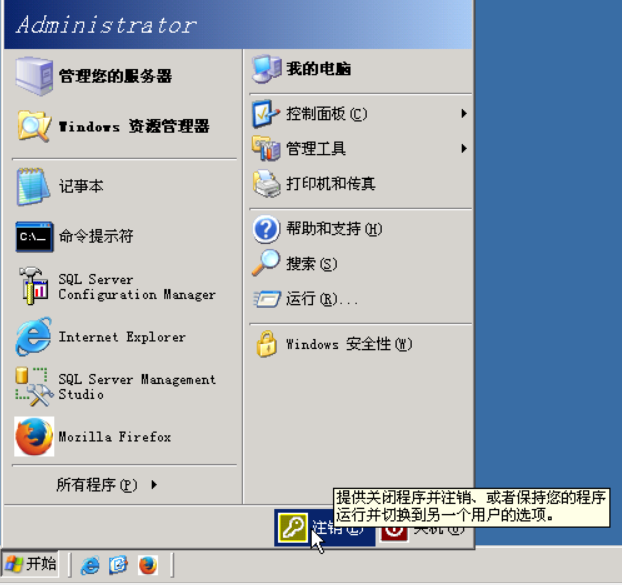
Task: Click the 我的电脑 computer icon
Action: (267, 69)
